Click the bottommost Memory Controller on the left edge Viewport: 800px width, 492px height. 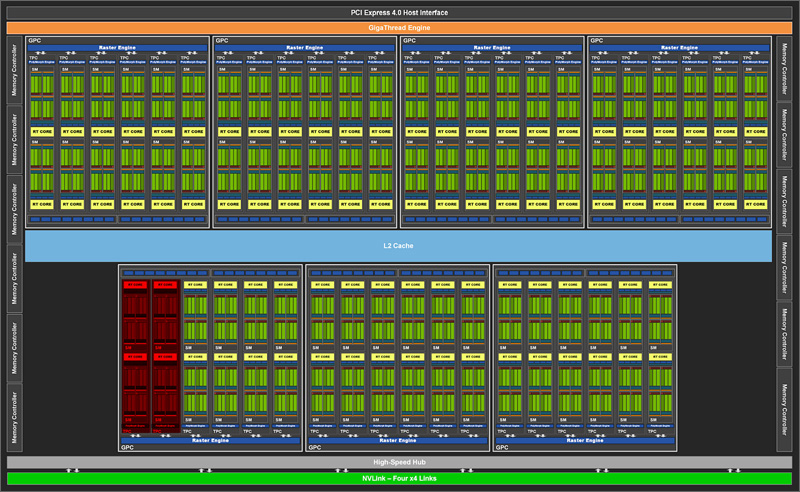coord(14,417)
